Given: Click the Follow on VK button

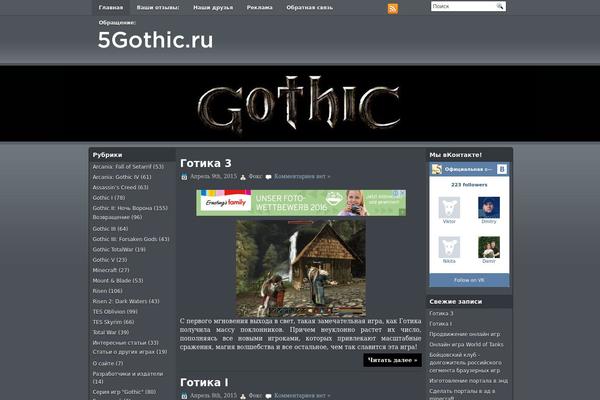Looking at the screenshot, I should tap(469, 280).
